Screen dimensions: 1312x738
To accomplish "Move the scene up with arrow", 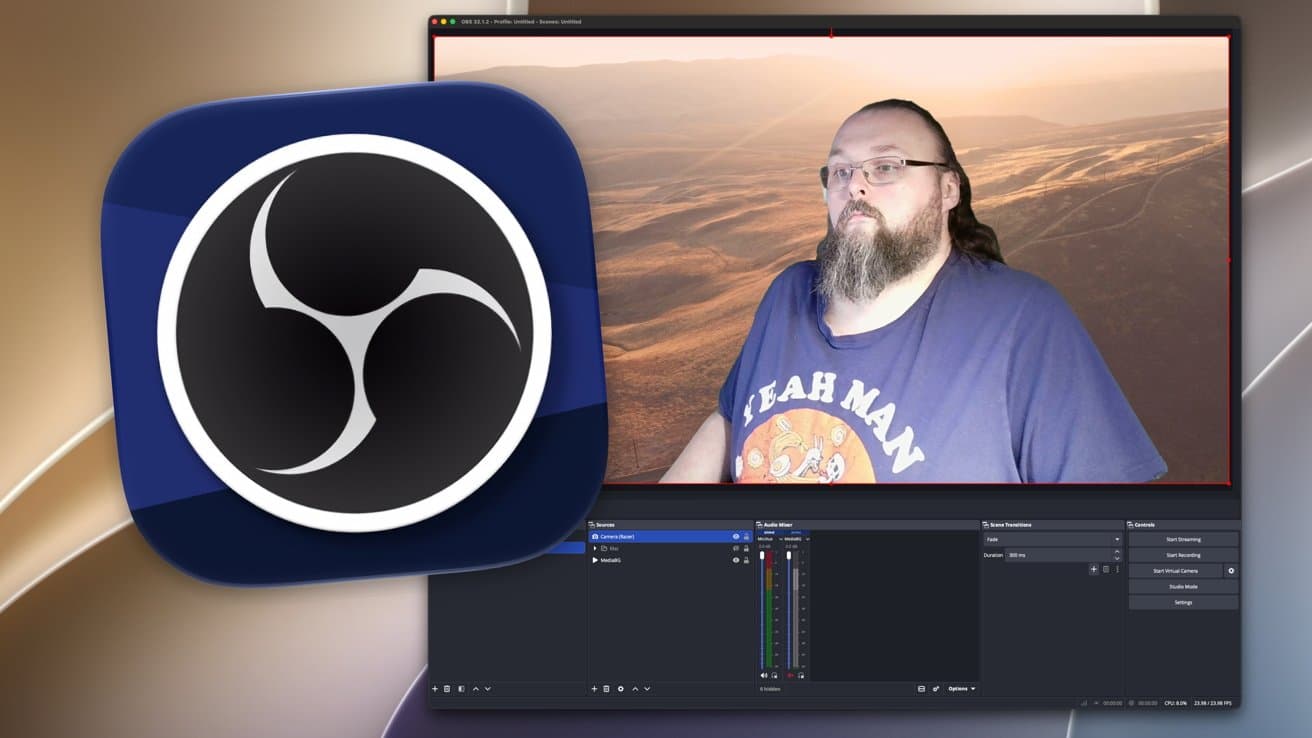I will pyautogui.click(x=475, y=689).
